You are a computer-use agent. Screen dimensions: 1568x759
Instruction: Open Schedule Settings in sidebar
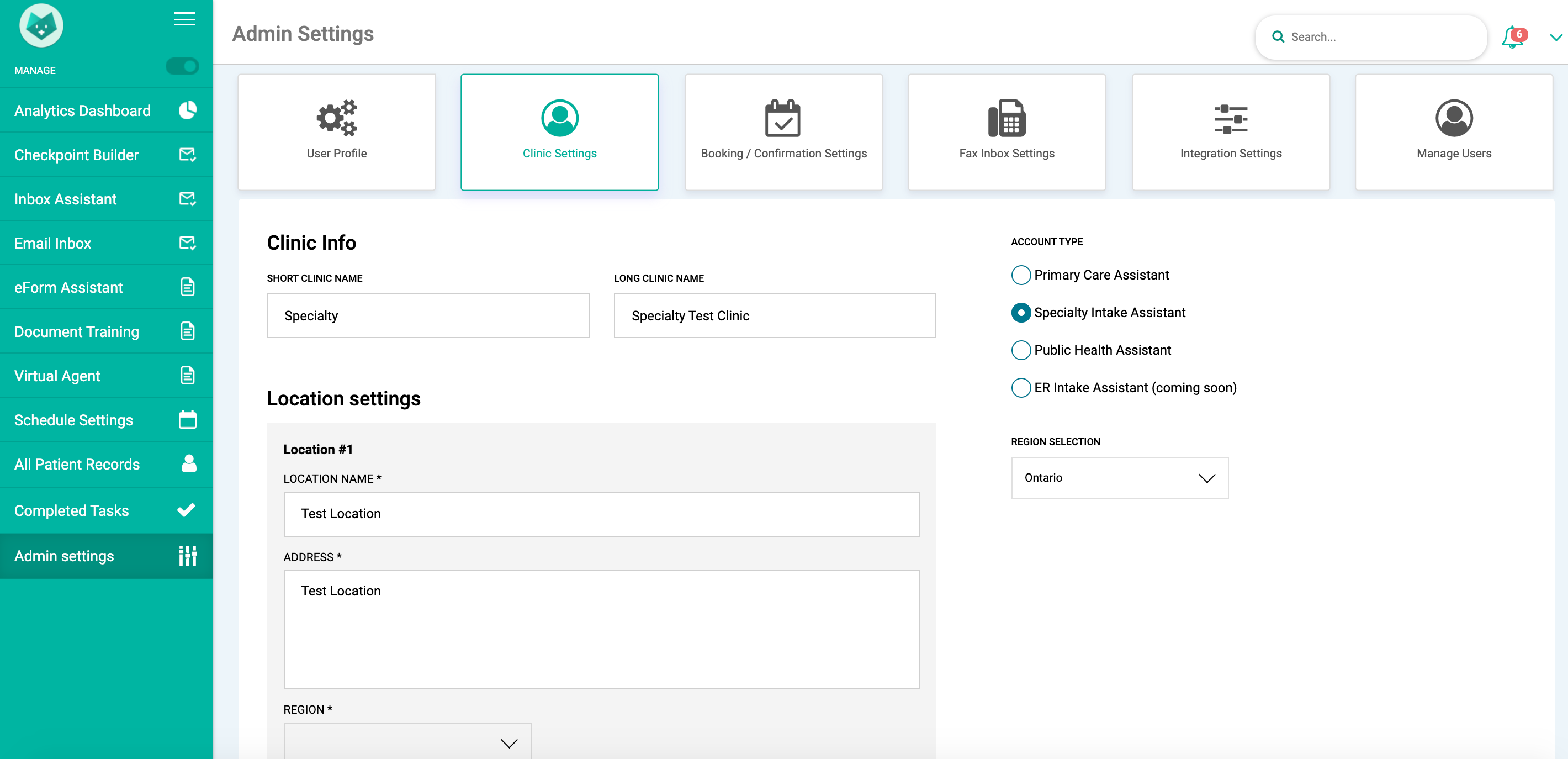[x=107, y=420]
